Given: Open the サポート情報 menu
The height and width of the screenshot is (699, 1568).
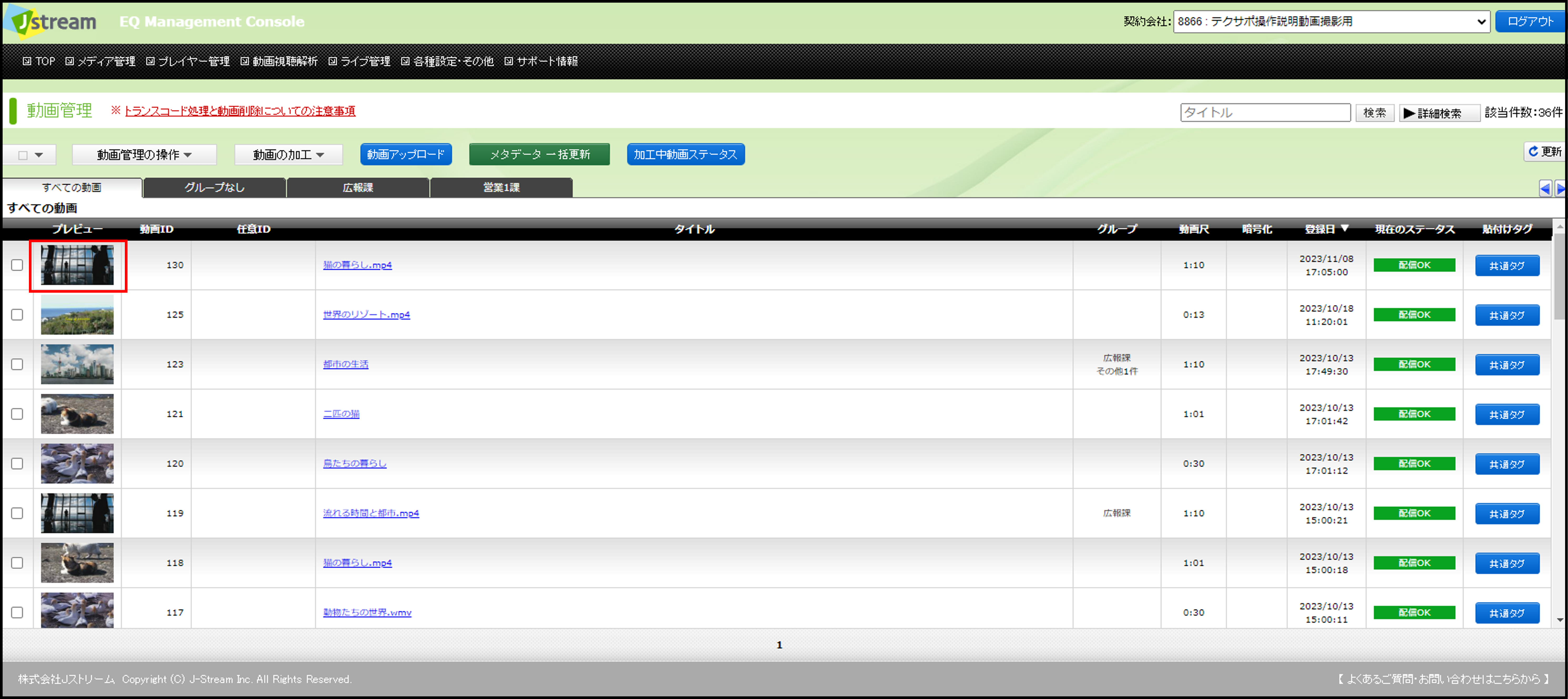Looking at the screenshot, I should (541, 62).
